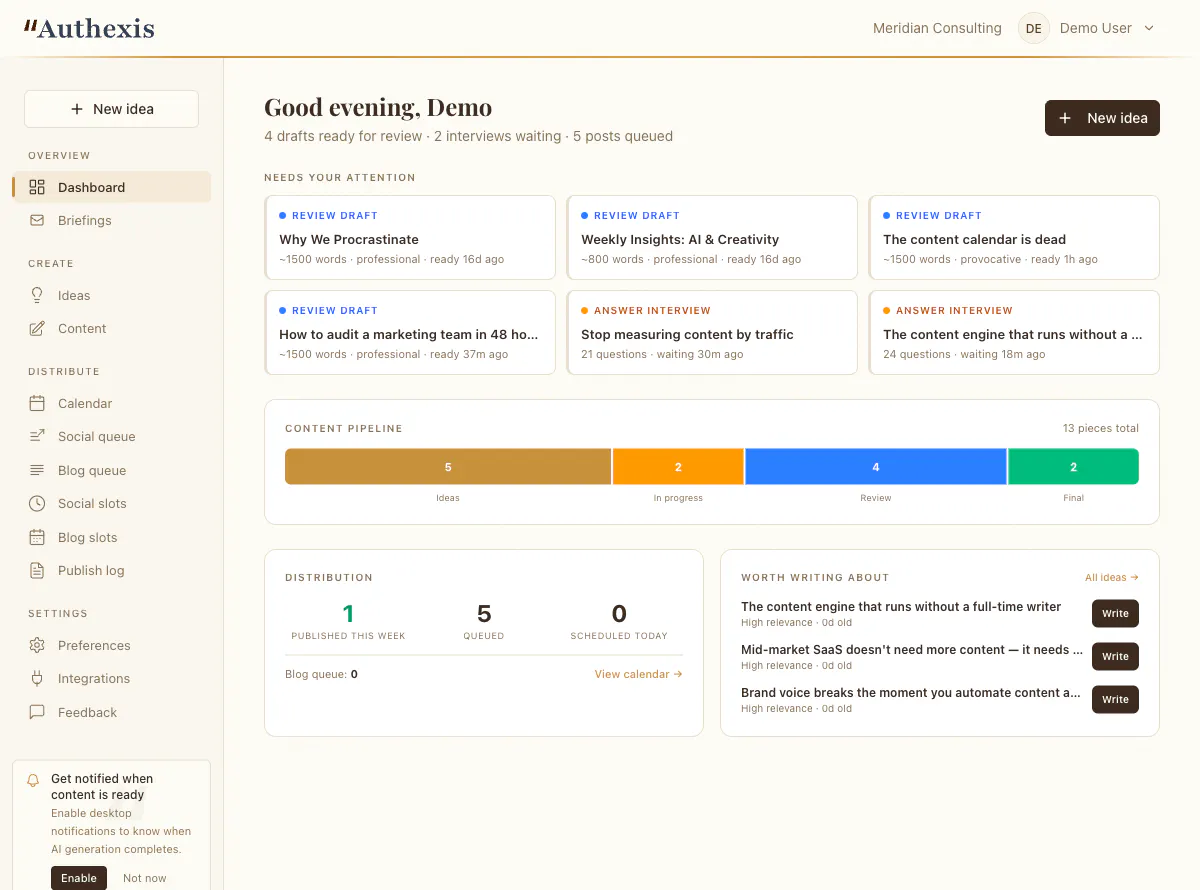
Task: Open the Dashboard page
Action: coord(112,187)
